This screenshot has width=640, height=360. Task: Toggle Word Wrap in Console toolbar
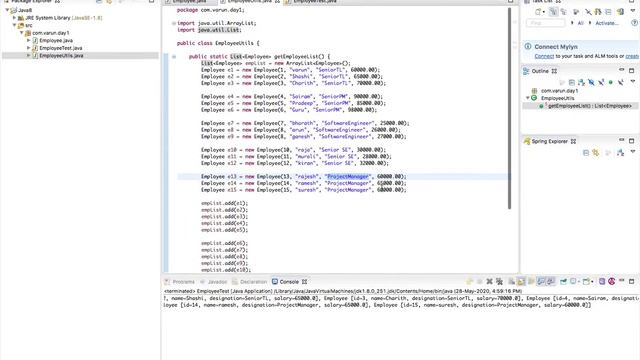[x=531, y=281]
